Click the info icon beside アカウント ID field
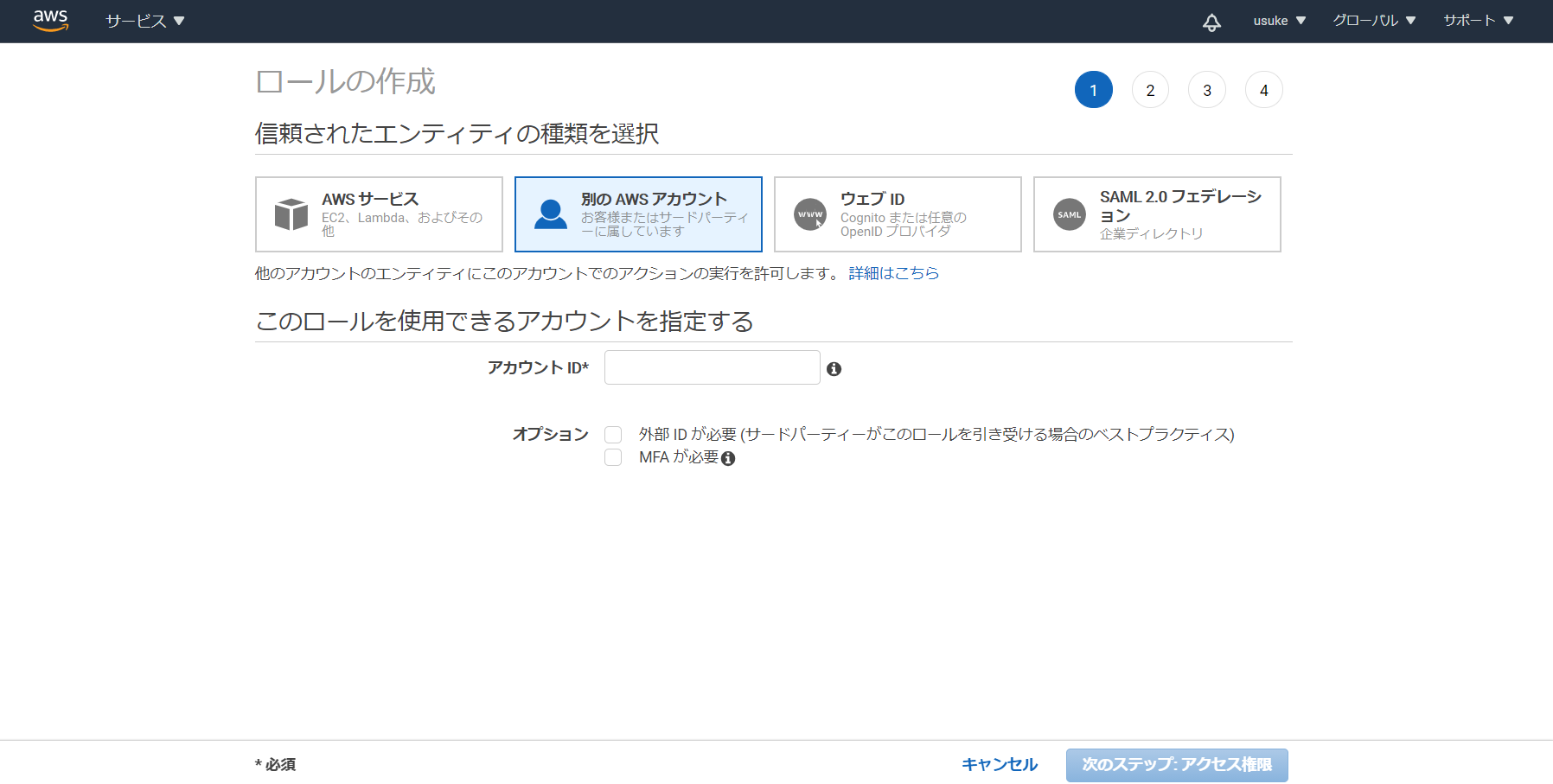The height and width of the screenshot is (784, 1553). 834,369
